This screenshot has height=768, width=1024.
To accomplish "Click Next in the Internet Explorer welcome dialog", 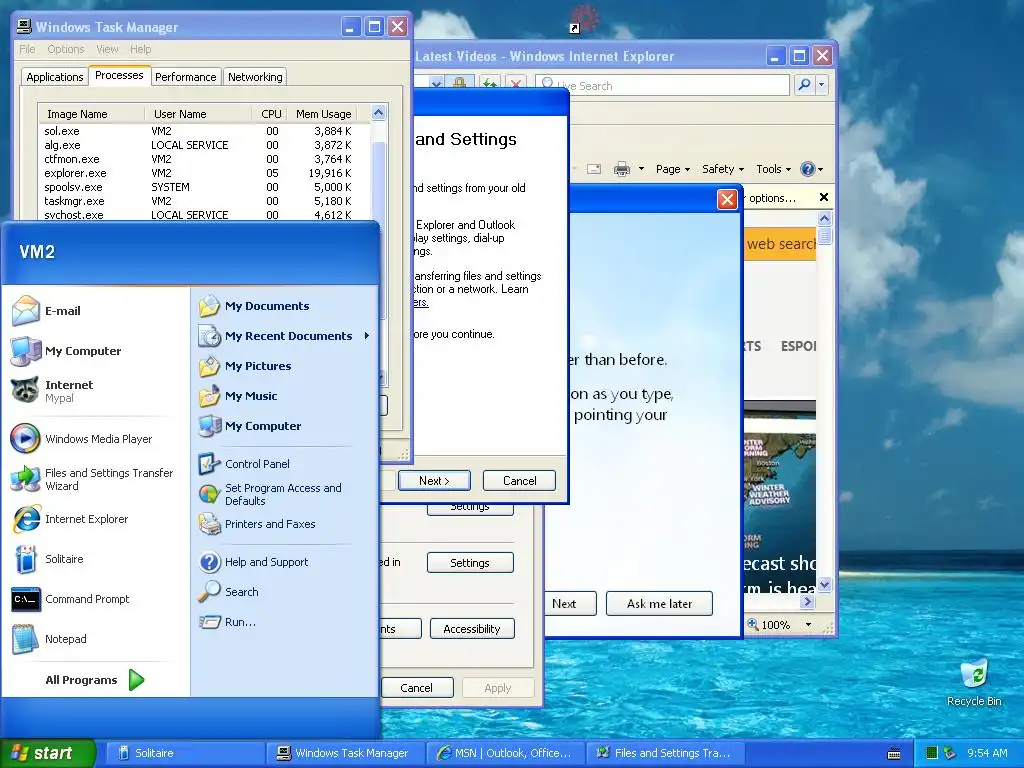I will point(569,603).
